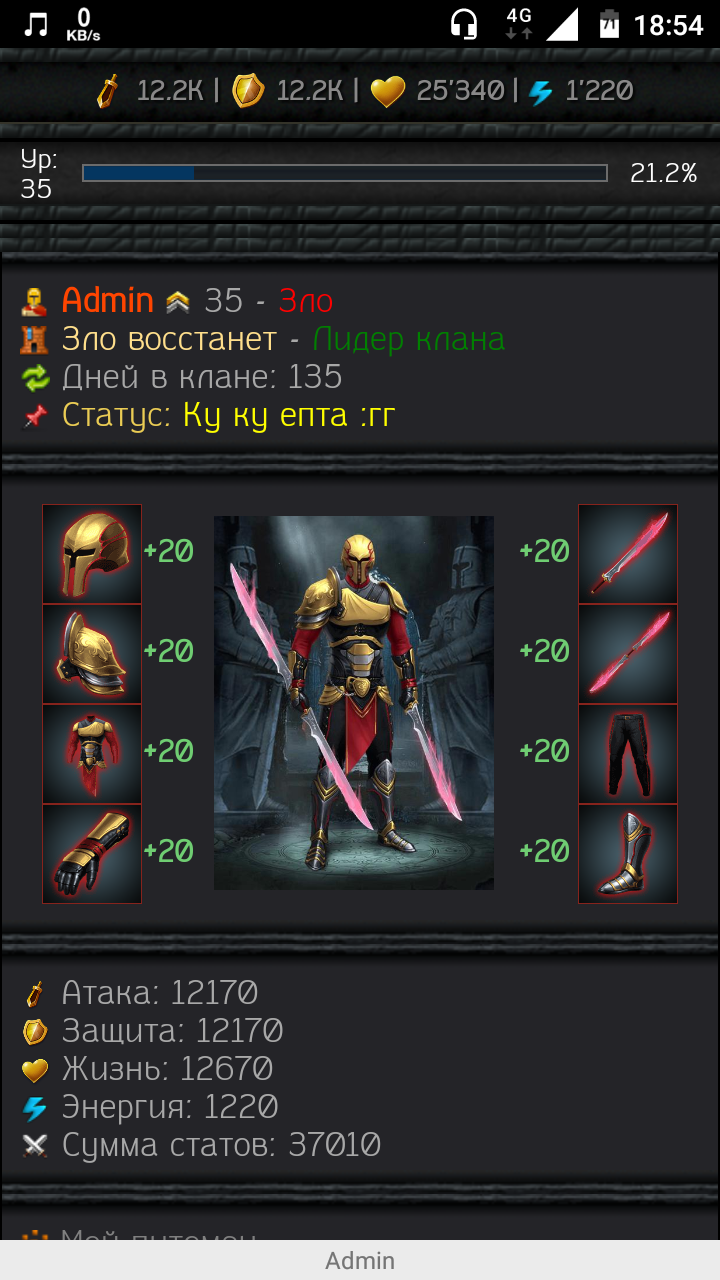Image resolution: width=720 pixels, height=1280 pixels.
Task: Tap the Атака: 12170 stat line
Action: (160, 993)
